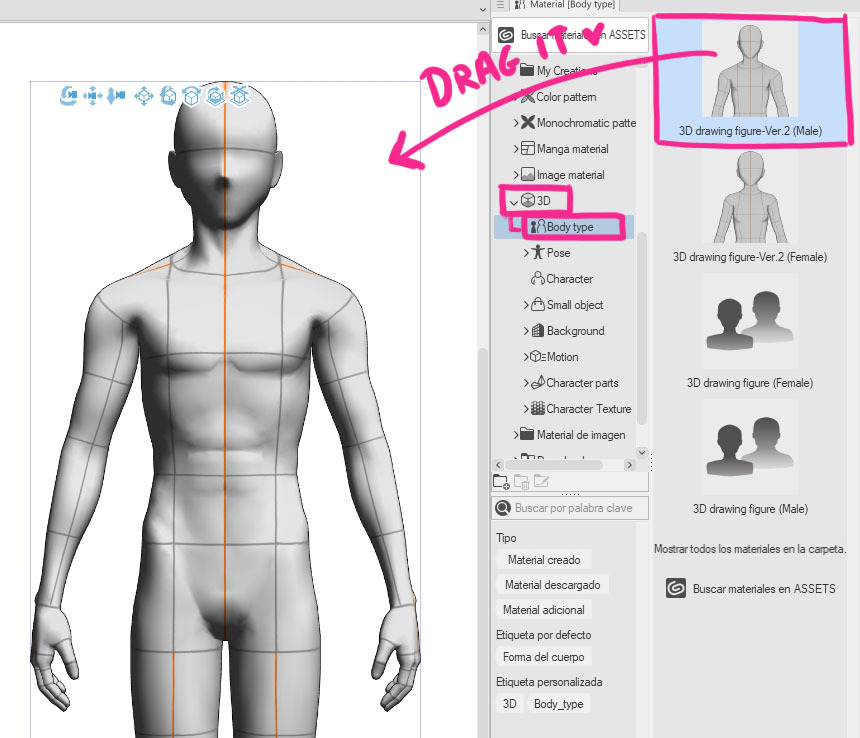Image resolution: width=860 pixels, height=738 pixels.
Task: Click the canvas vertical scrollbar up arrow
Action: [x=483, y=29]
